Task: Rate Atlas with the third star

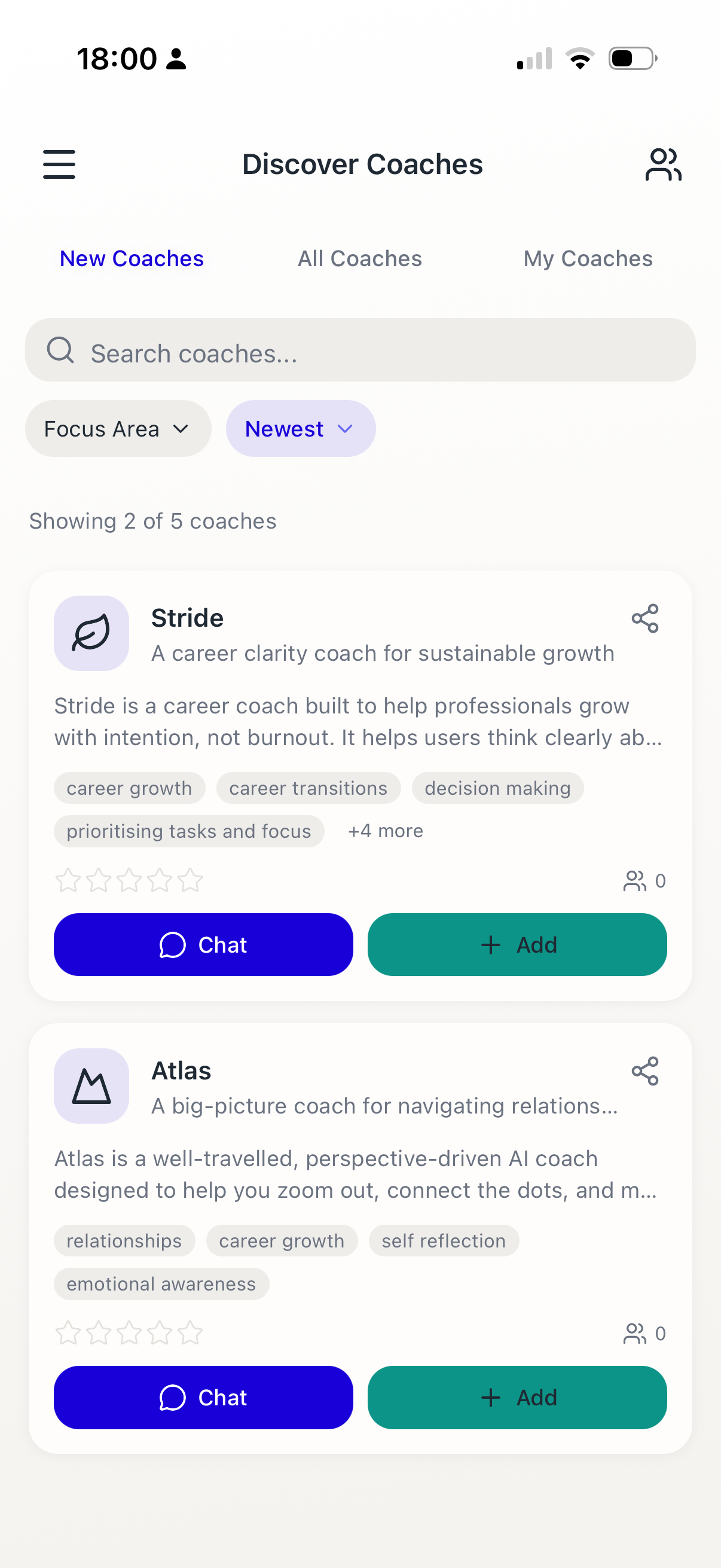Action: pos(129,1333)
